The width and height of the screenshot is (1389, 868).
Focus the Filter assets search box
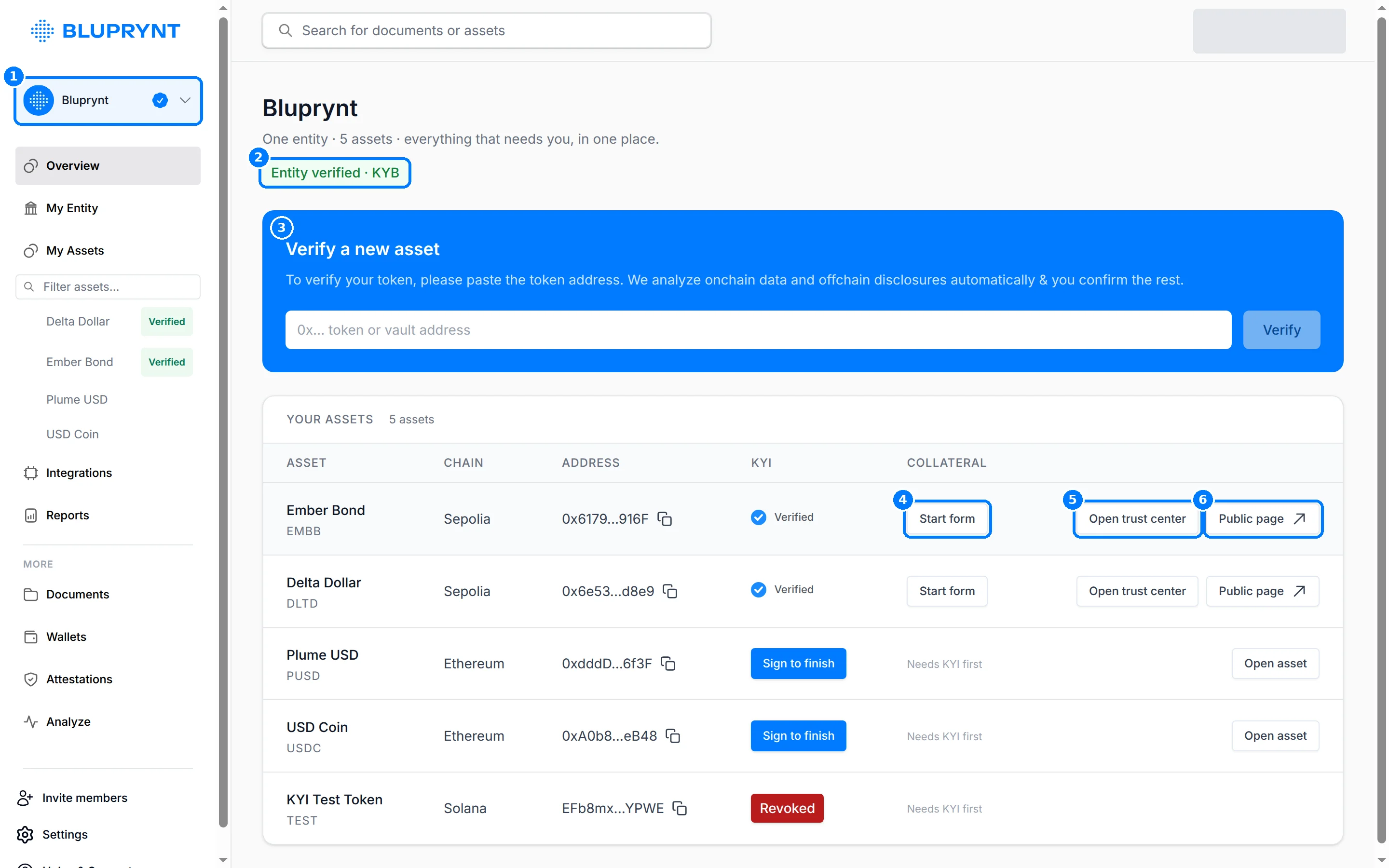(x=108, y=286)
